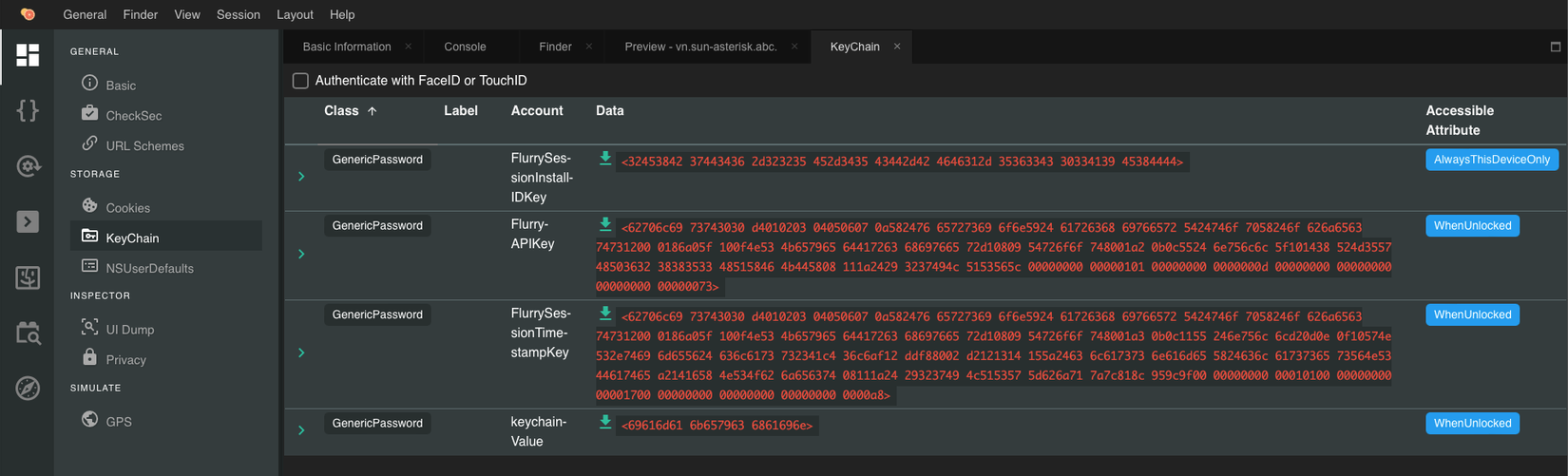Enable Authenticate with FaceID or TouchID
Screen dimensions: 1568x476
click(x=300, y=81)
